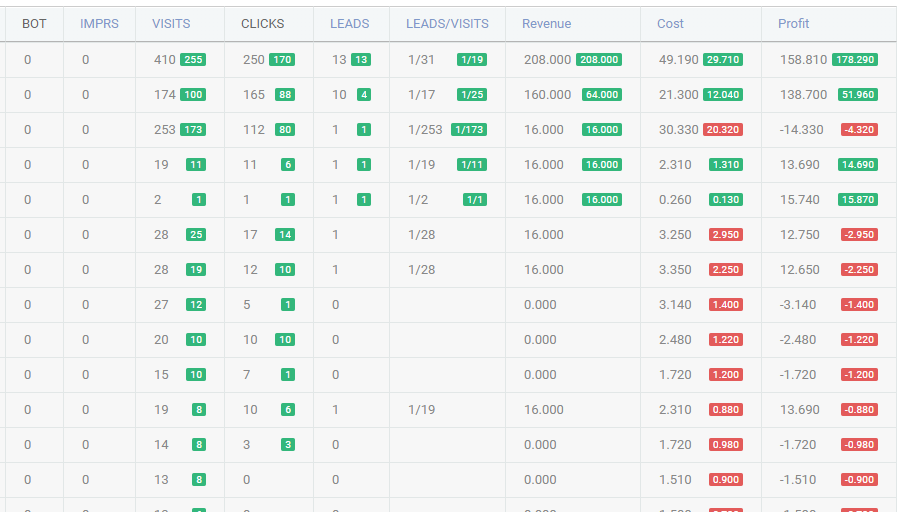The height and width of the screenshot is (512, 897).
Task: Click the LEADS column header
Action: point(349,24)
